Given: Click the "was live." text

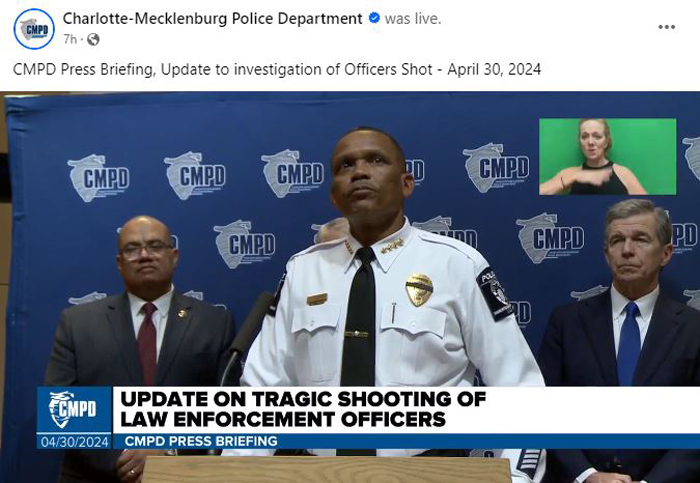Looking at the screenshot, I should (x=412, y=18).
